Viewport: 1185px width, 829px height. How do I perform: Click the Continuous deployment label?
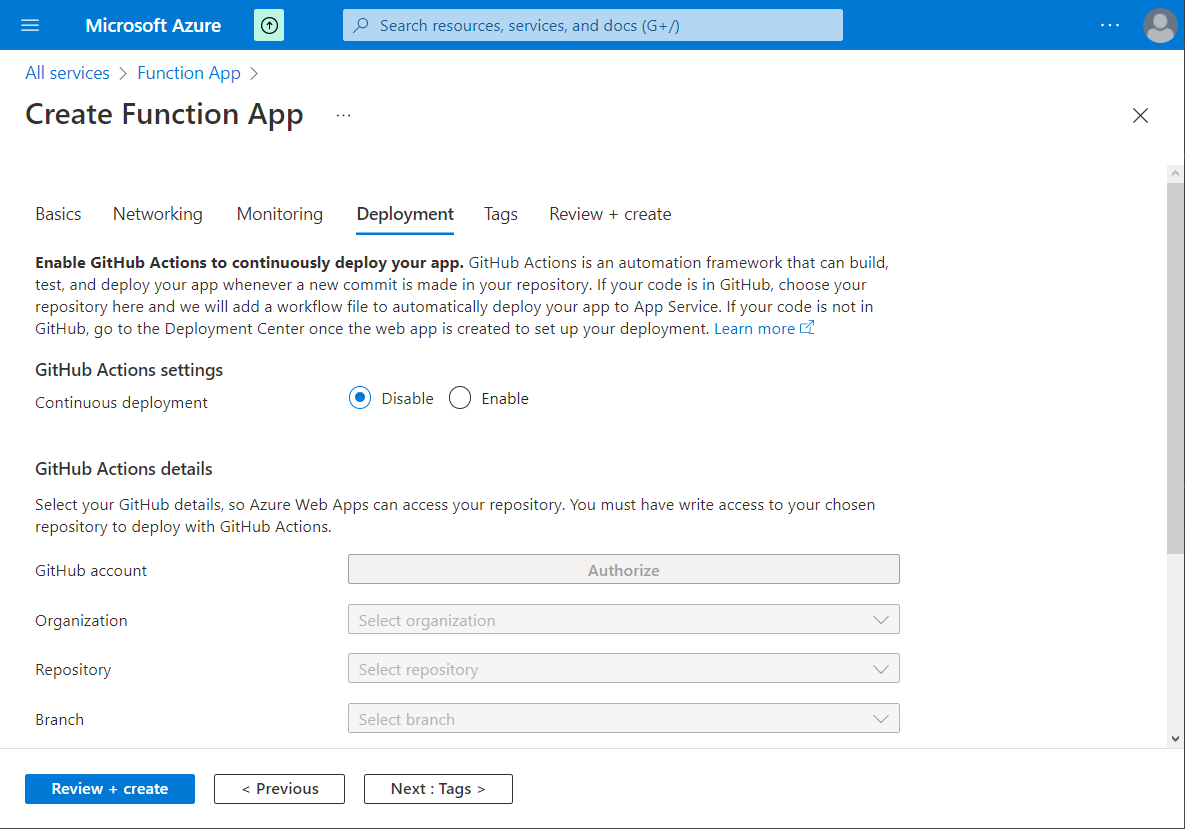click(121, 403)
